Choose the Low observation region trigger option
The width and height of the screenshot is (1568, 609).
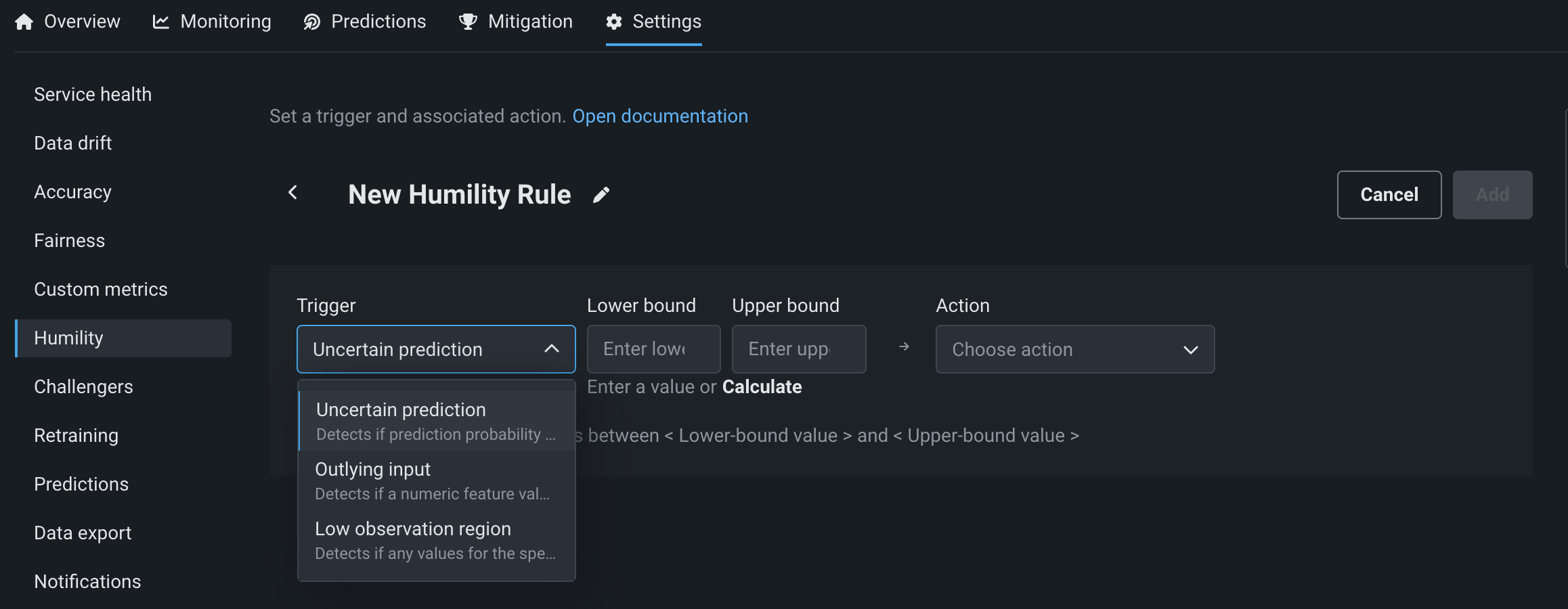[436, 540]
